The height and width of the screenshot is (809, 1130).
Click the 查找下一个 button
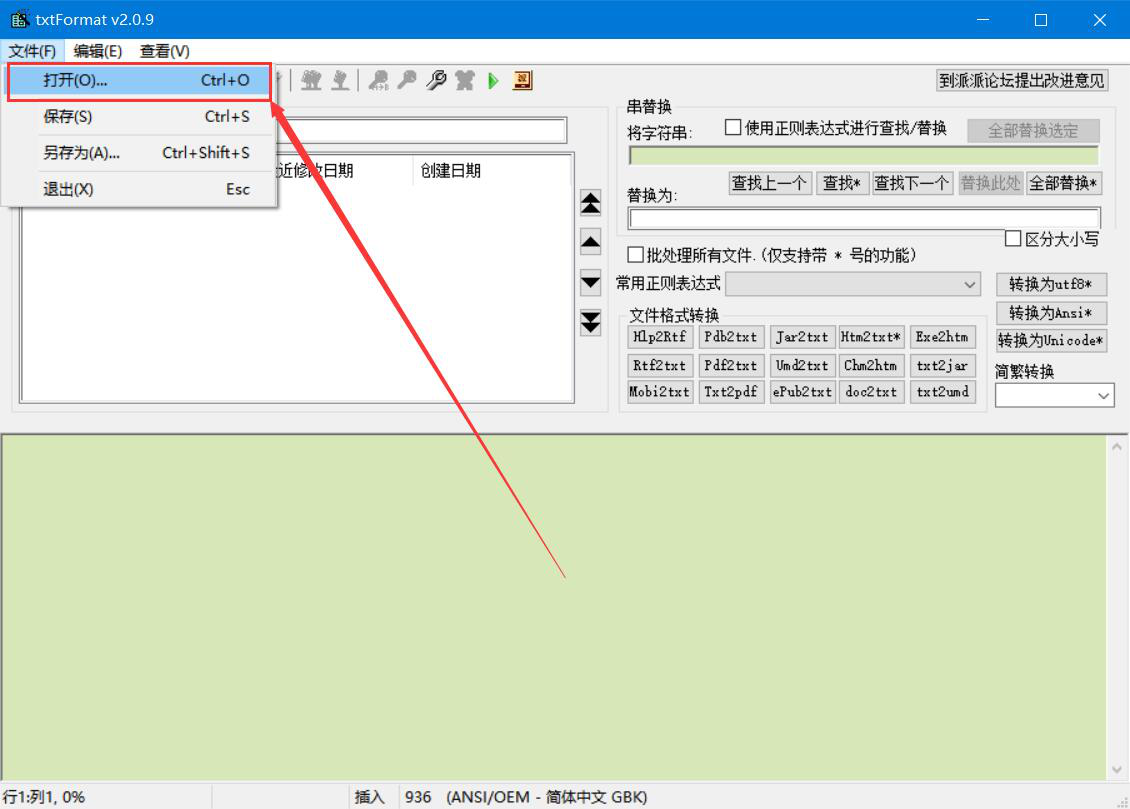click(x=912, y=183)
